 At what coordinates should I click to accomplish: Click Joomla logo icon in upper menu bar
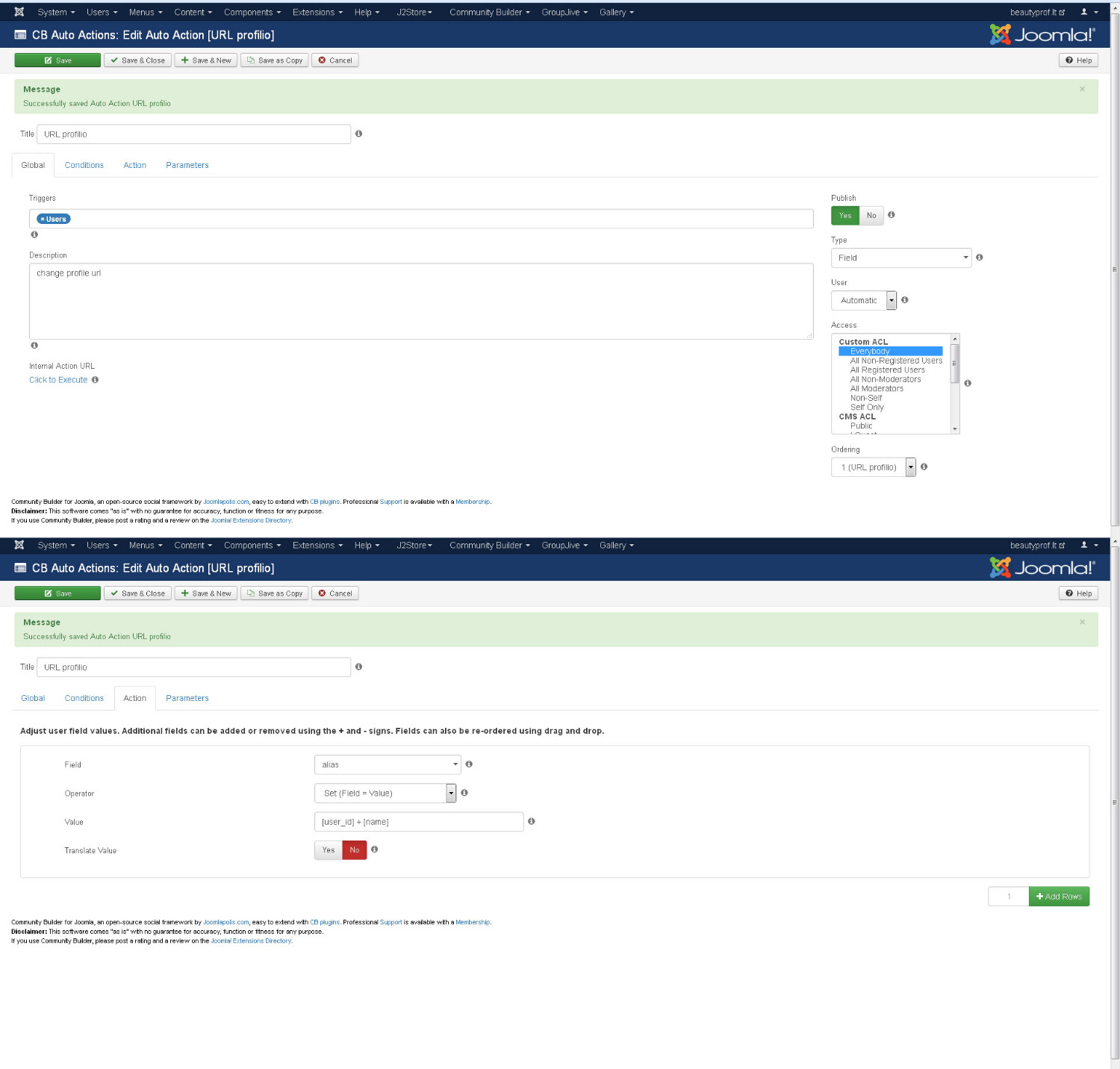[19, 12]
